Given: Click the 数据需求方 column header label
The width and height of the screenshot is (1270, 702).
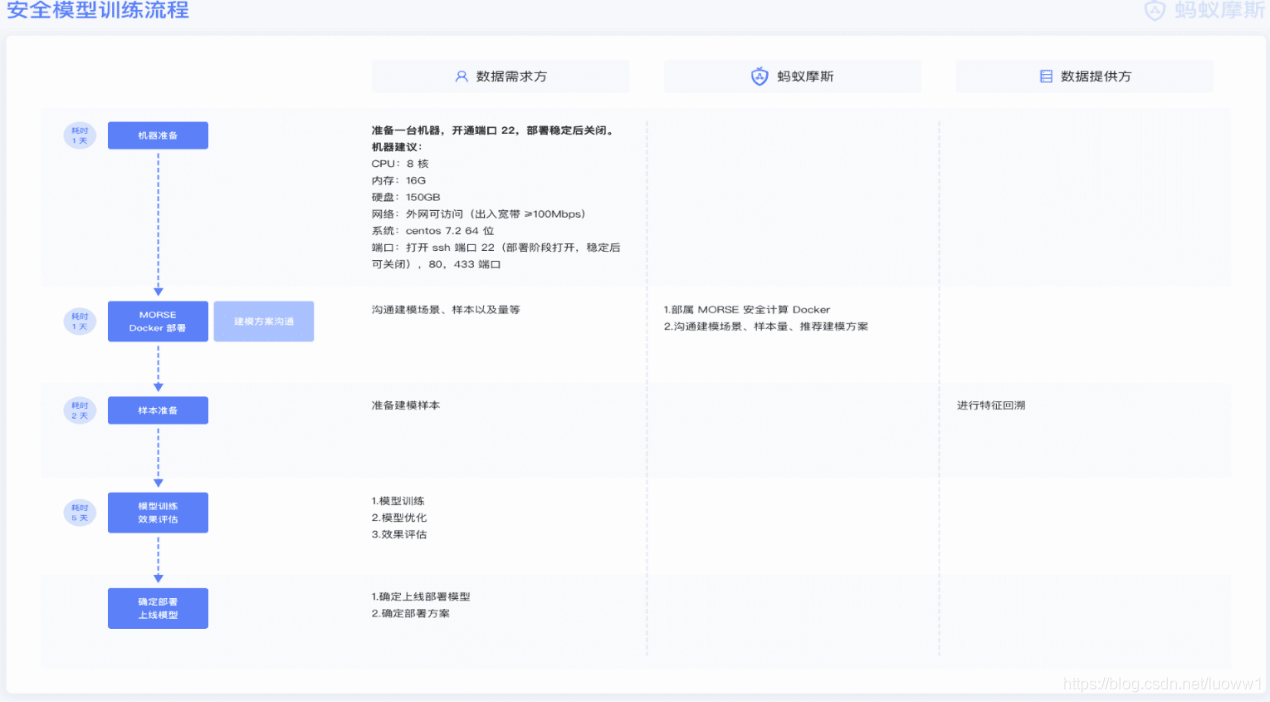Looking at the screenshot, I should [511, 76].
